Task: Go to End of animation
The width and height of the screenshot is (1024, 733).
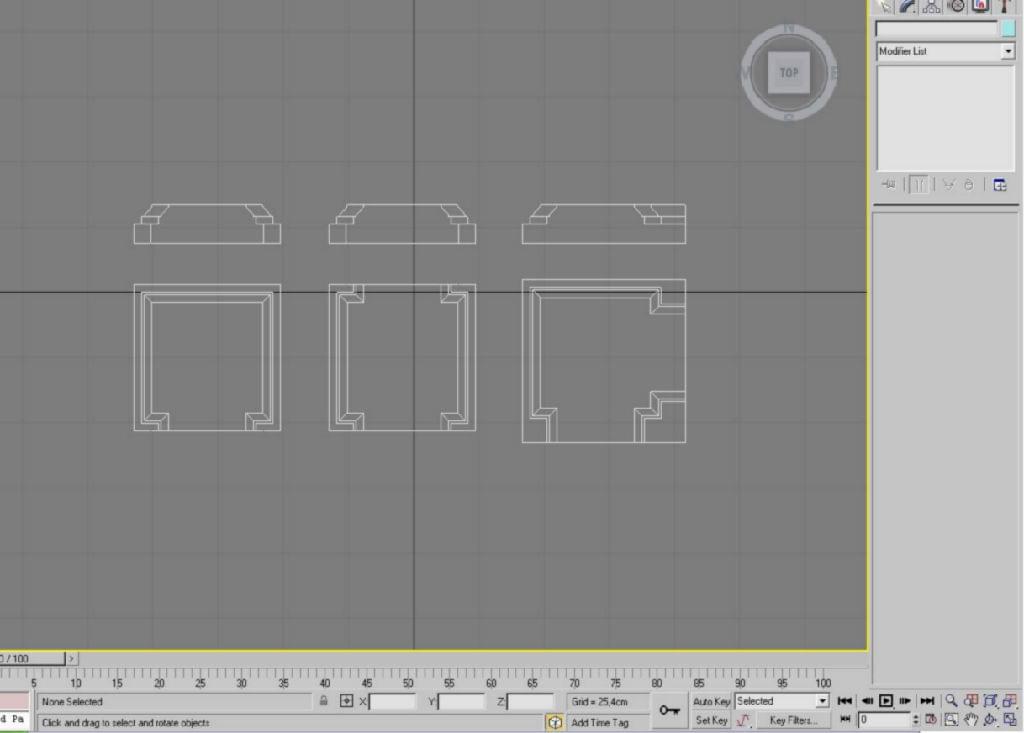Action: 927,701
